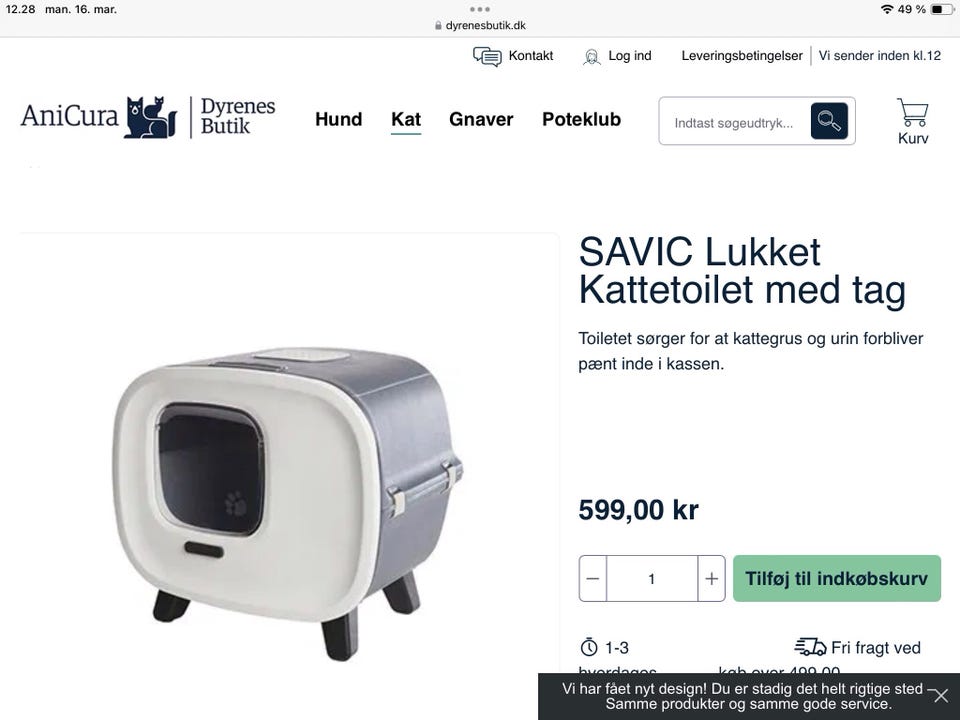Click the clock delivery time icon
Screen dimensions: 960x720
click(x=588, y=647)
